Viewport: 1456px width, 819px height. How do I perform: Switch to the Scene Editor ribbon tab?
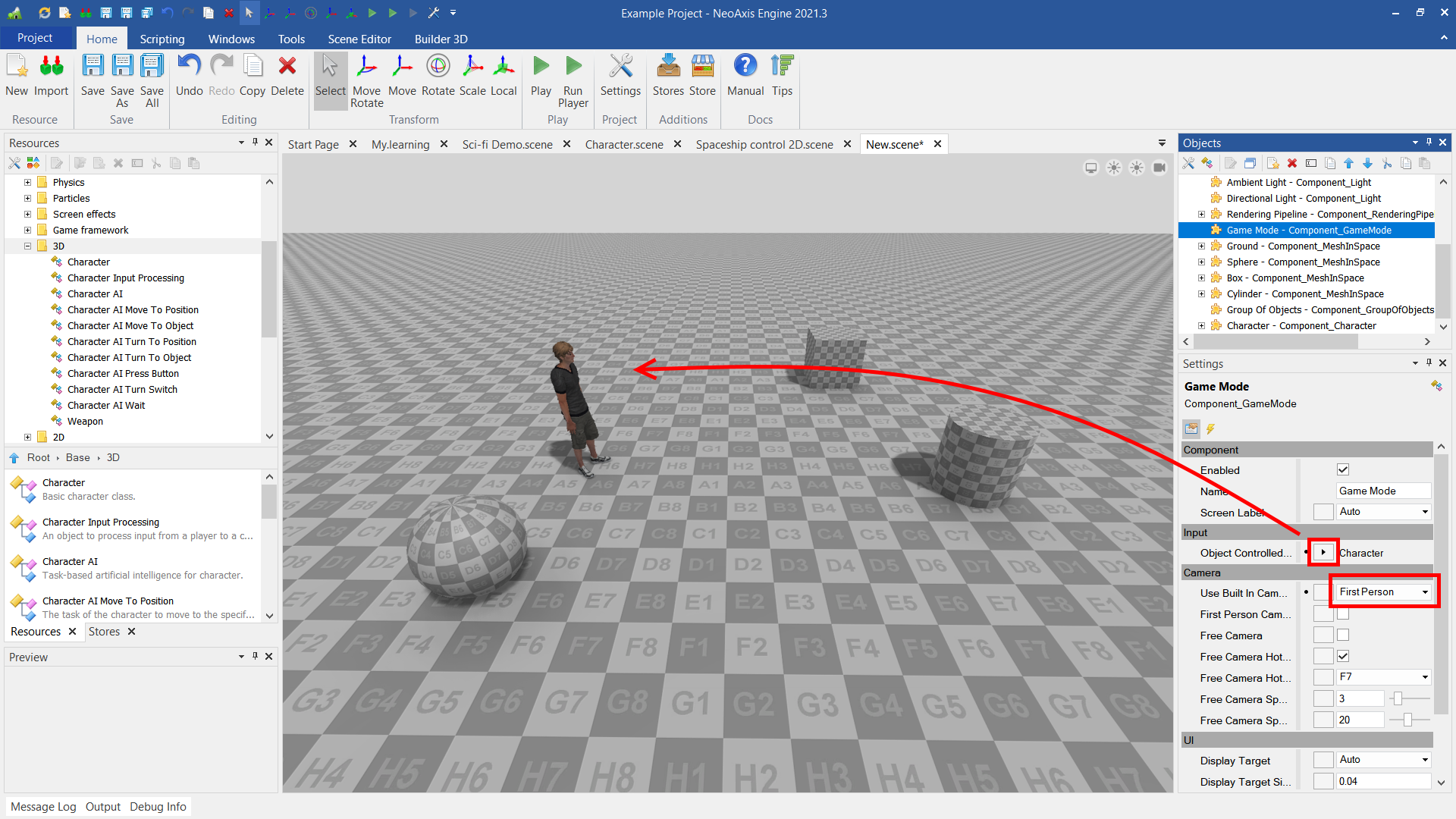pos(359,39)
